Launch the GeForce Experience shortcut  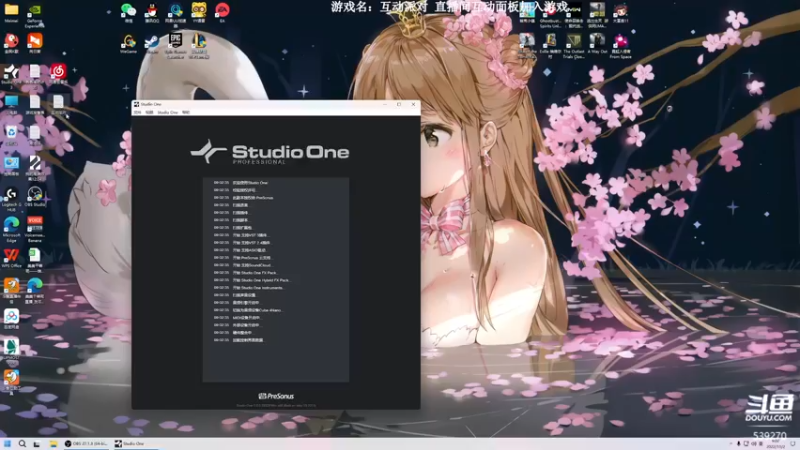point(35,15)
